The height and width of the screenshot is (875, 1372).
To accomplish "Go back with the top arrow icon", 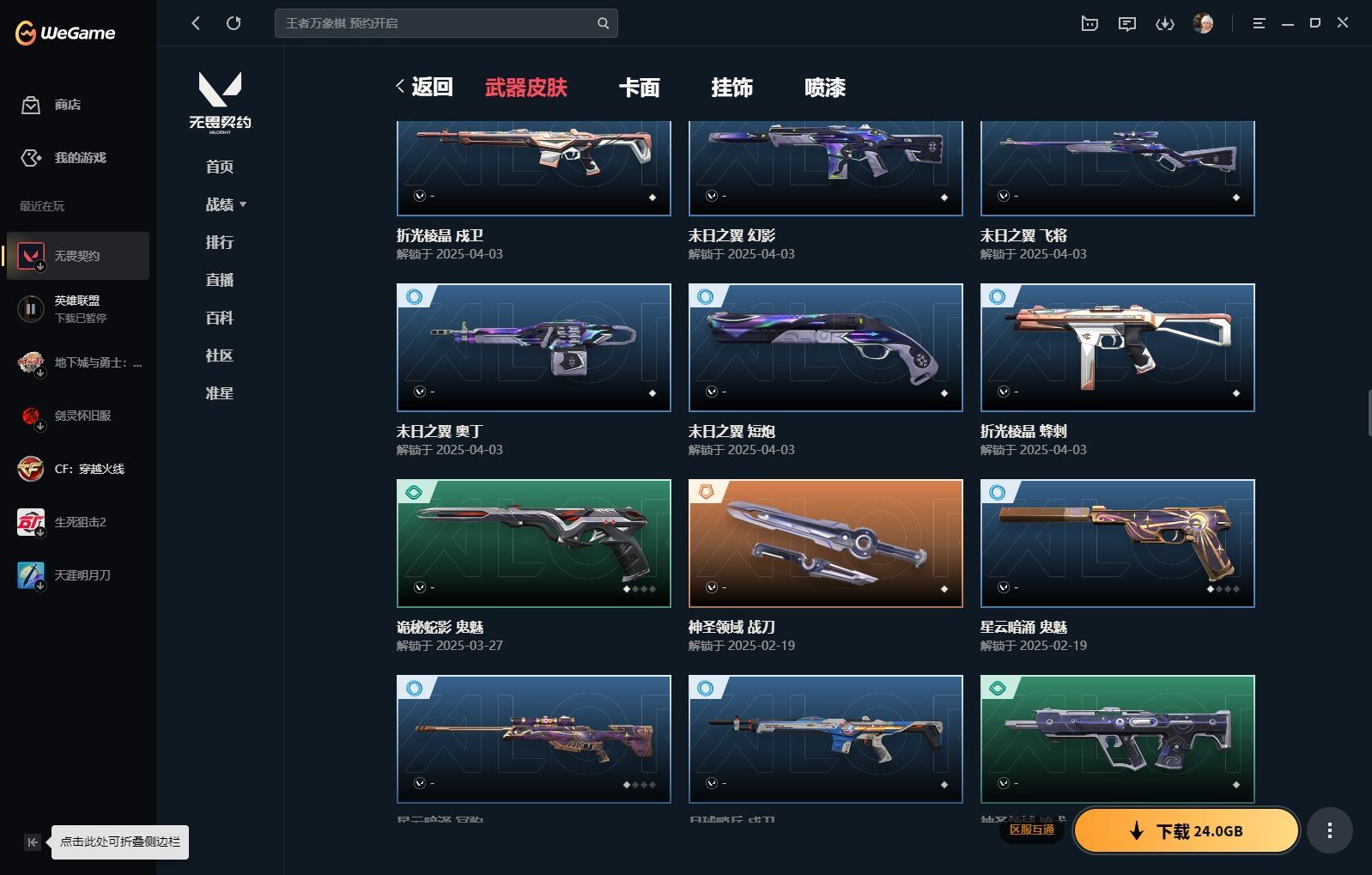I will [196, 23].
